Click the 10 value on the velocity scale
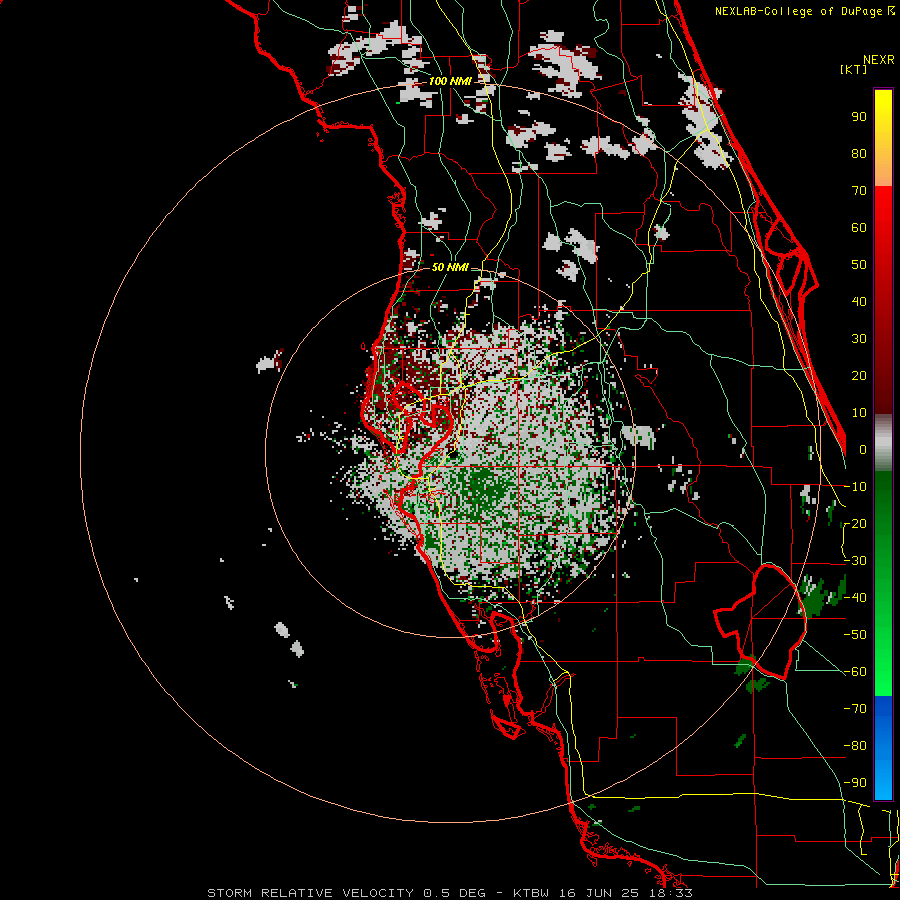900x900 pixels. (859, 413)
